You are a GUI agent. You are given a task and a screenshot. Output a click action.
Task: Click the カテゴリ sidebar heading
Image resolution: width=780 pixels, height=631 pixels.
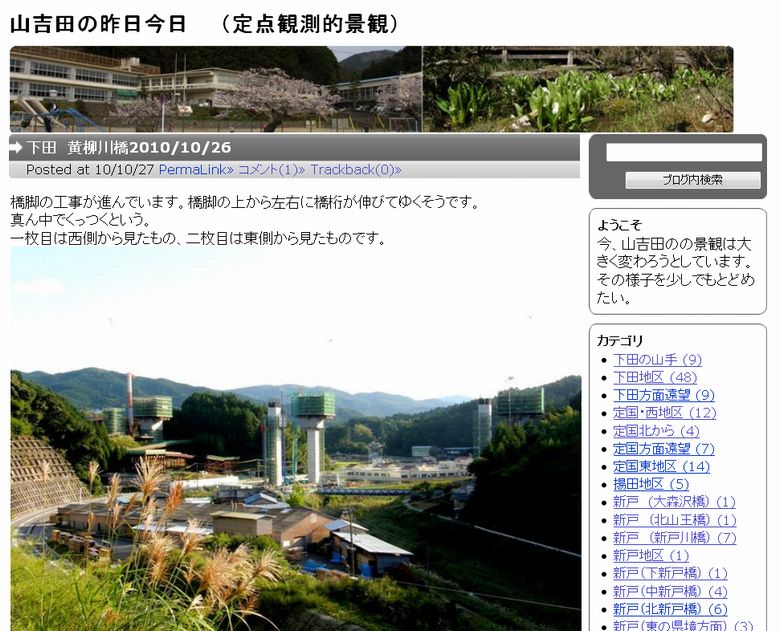[620, 341]
